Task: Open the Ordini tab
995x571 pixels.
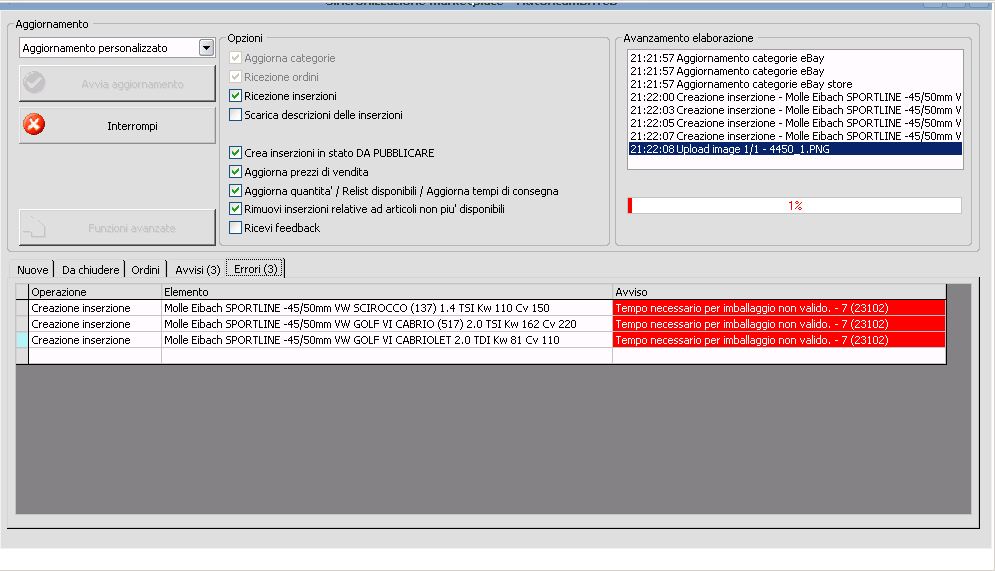Action: (x=145, y=270)
